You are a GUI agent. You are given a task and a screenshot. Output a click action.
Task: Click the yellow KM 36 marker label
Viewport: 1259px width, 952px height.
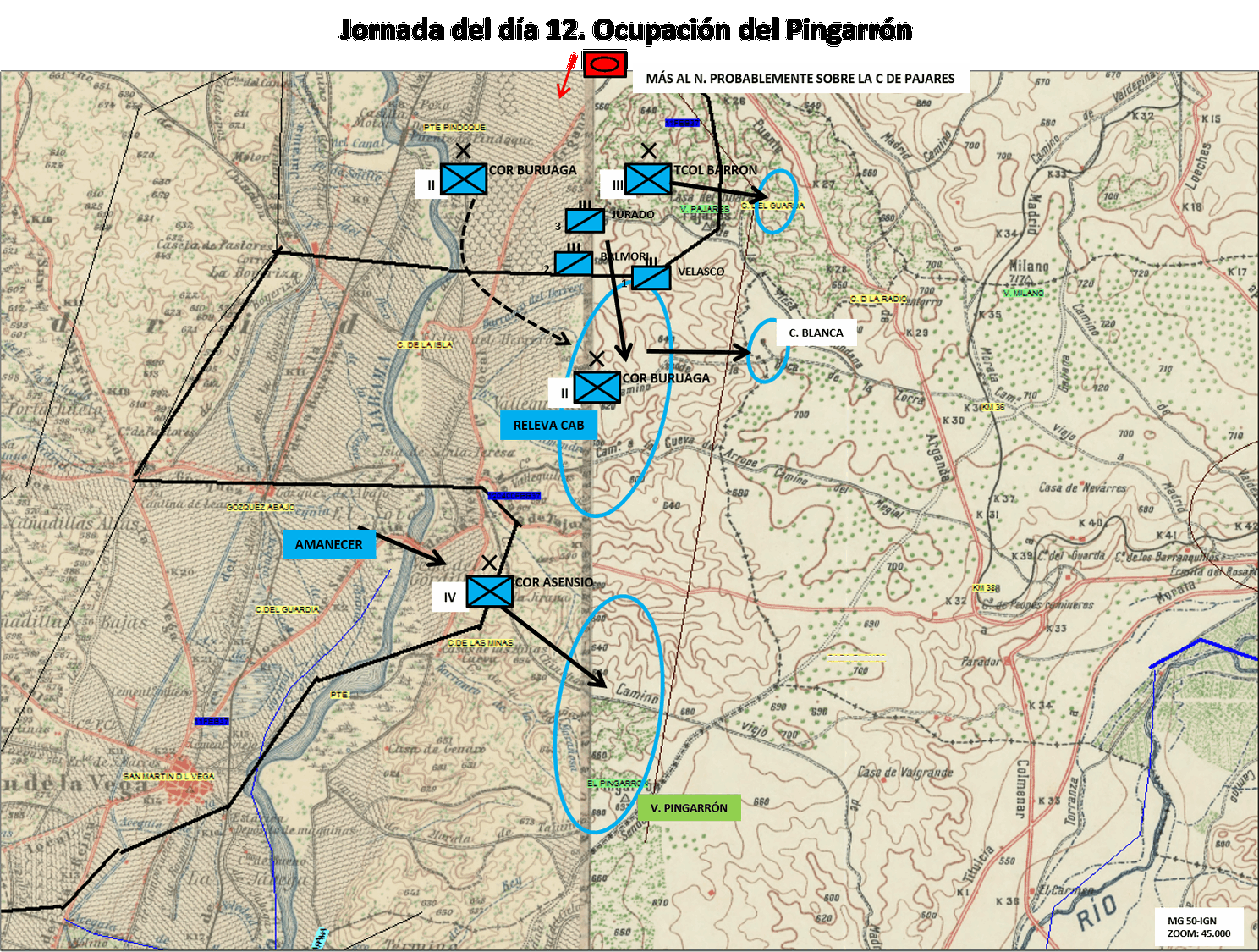(992, 407)
